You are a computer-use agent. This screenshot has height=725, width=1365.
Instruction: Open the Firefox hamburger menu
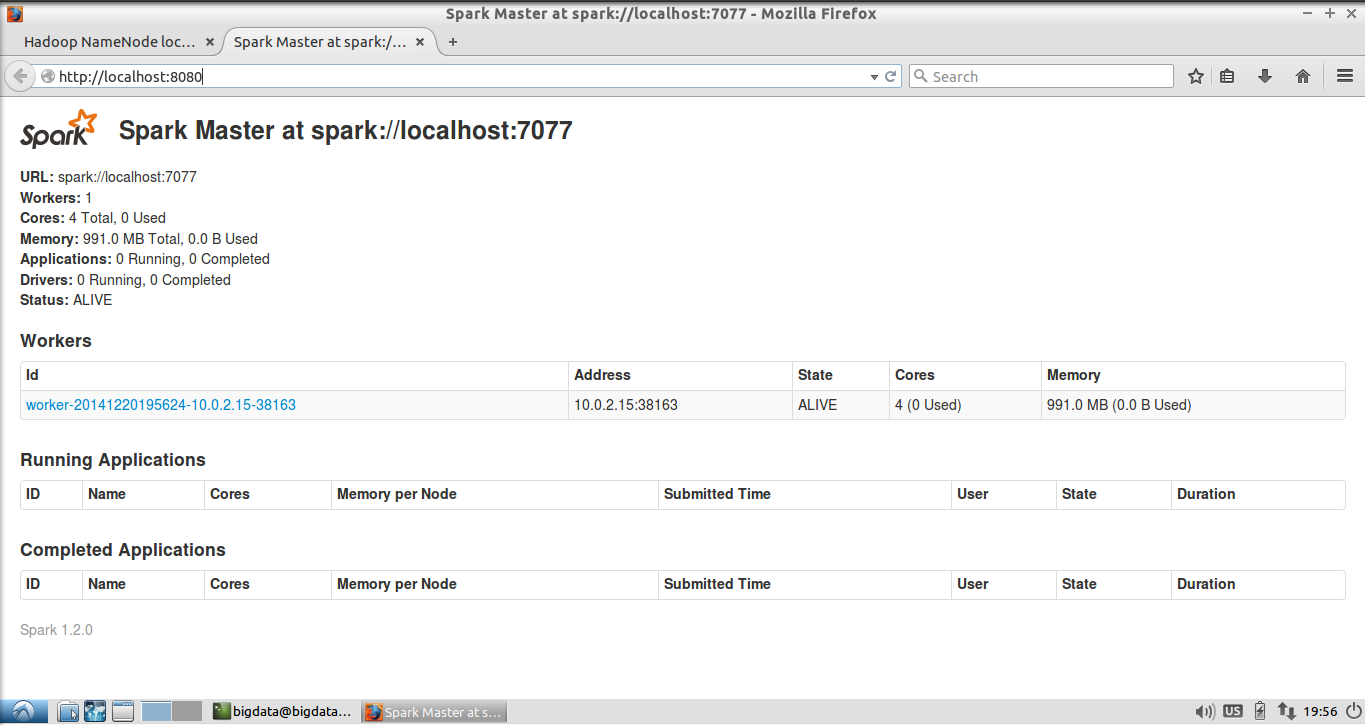pyautogui.click(x=1345, y=76)
